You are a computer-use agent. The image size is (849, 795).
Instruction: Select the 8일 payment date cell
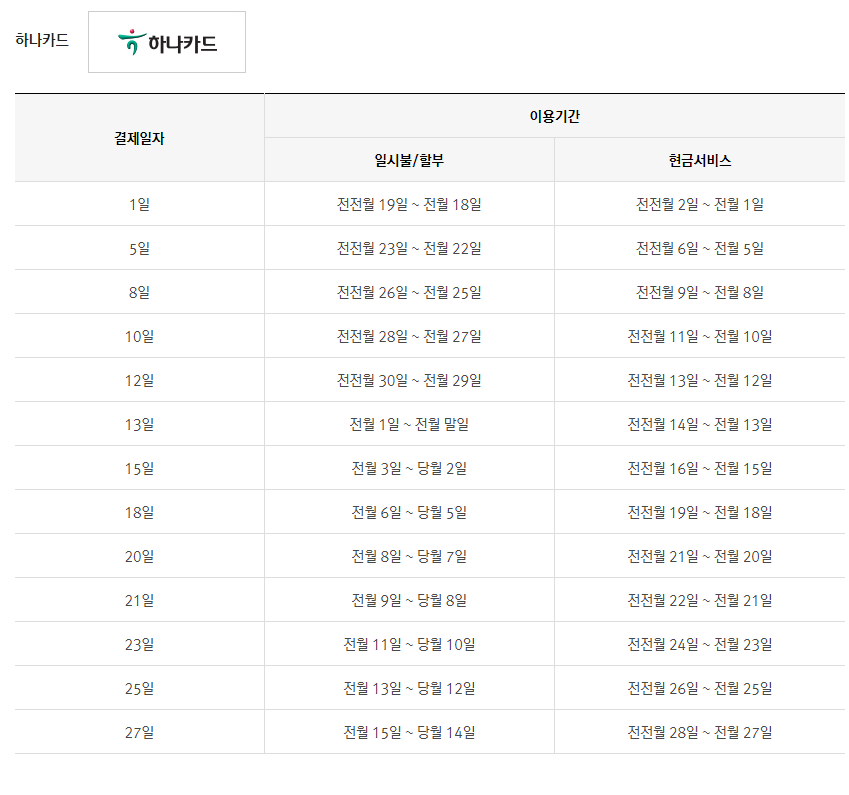pyautogui.click(x=139, y=292)
